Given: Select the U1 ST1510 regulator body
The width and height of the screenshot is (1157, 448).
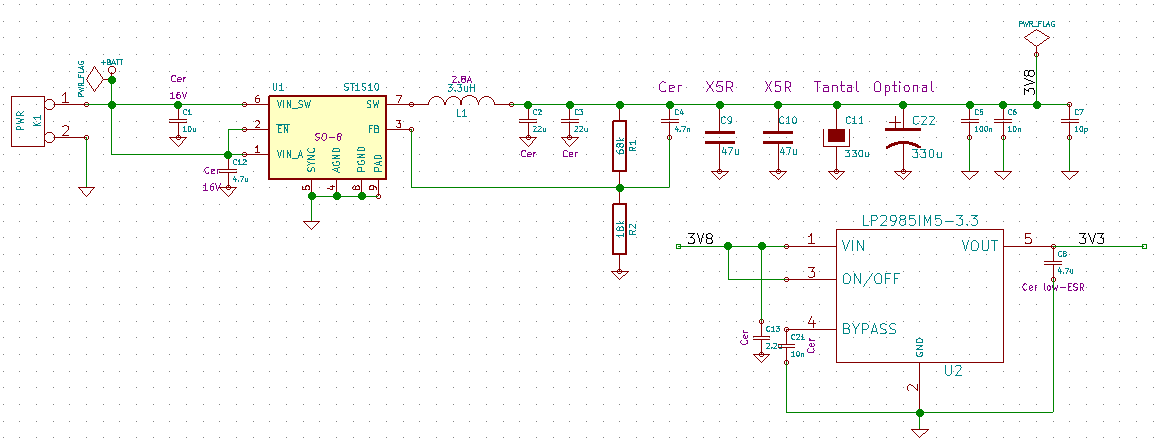Looking at the screenshot, I should tap(327, 137).
